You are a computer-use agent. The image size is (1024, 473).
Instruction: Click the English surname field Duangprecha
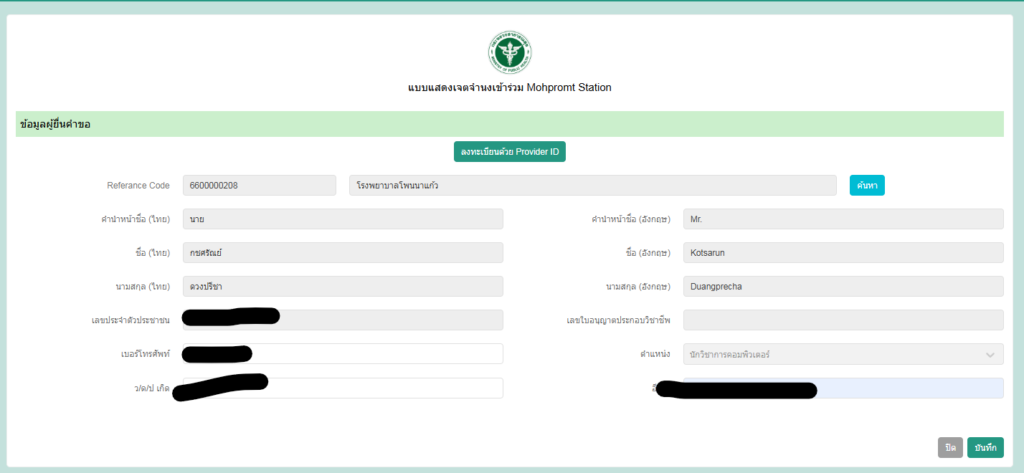tap(842, 286)
